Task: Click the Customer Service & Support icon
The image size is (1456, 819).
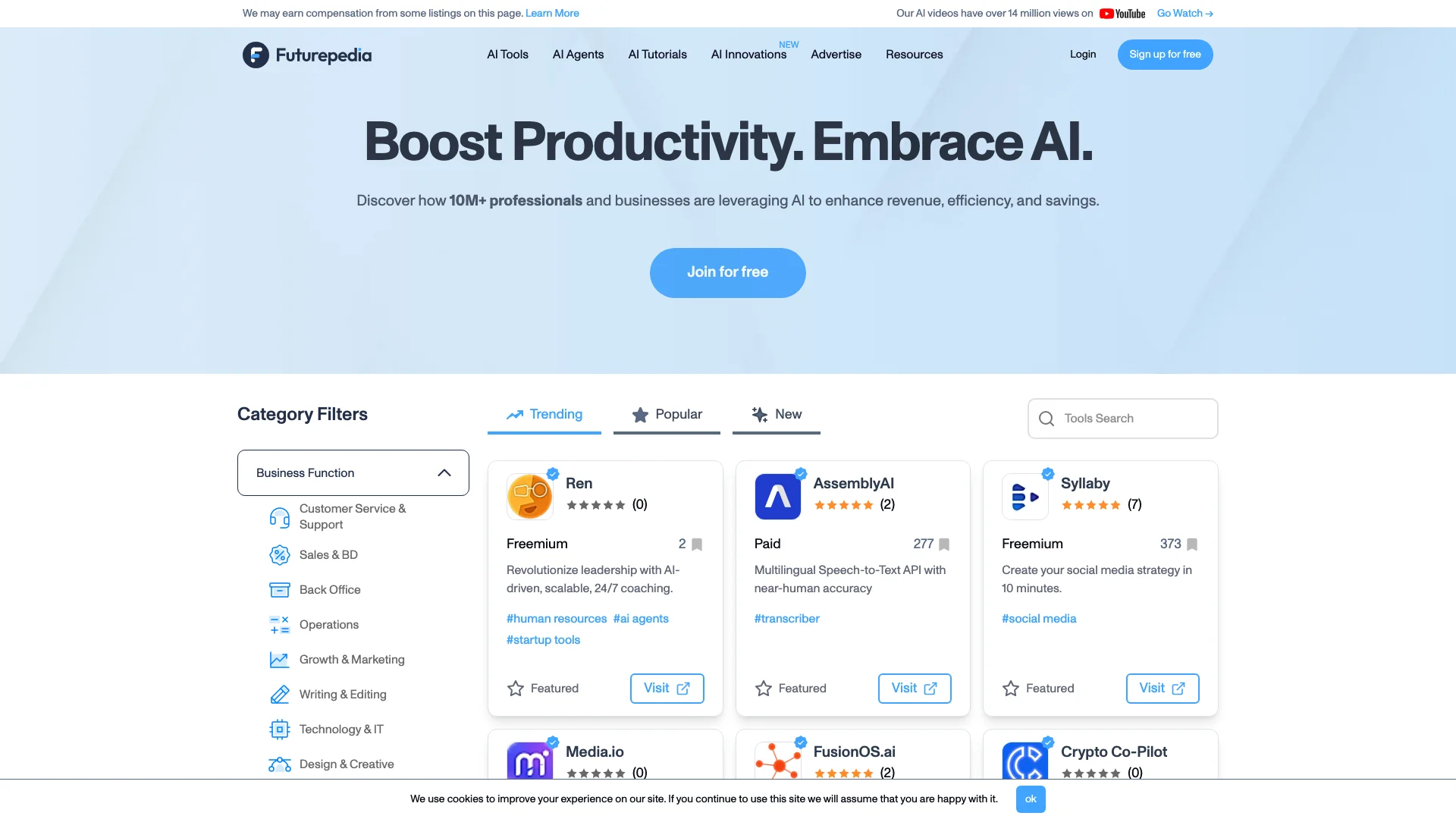Action: click(x=278, y=516)
